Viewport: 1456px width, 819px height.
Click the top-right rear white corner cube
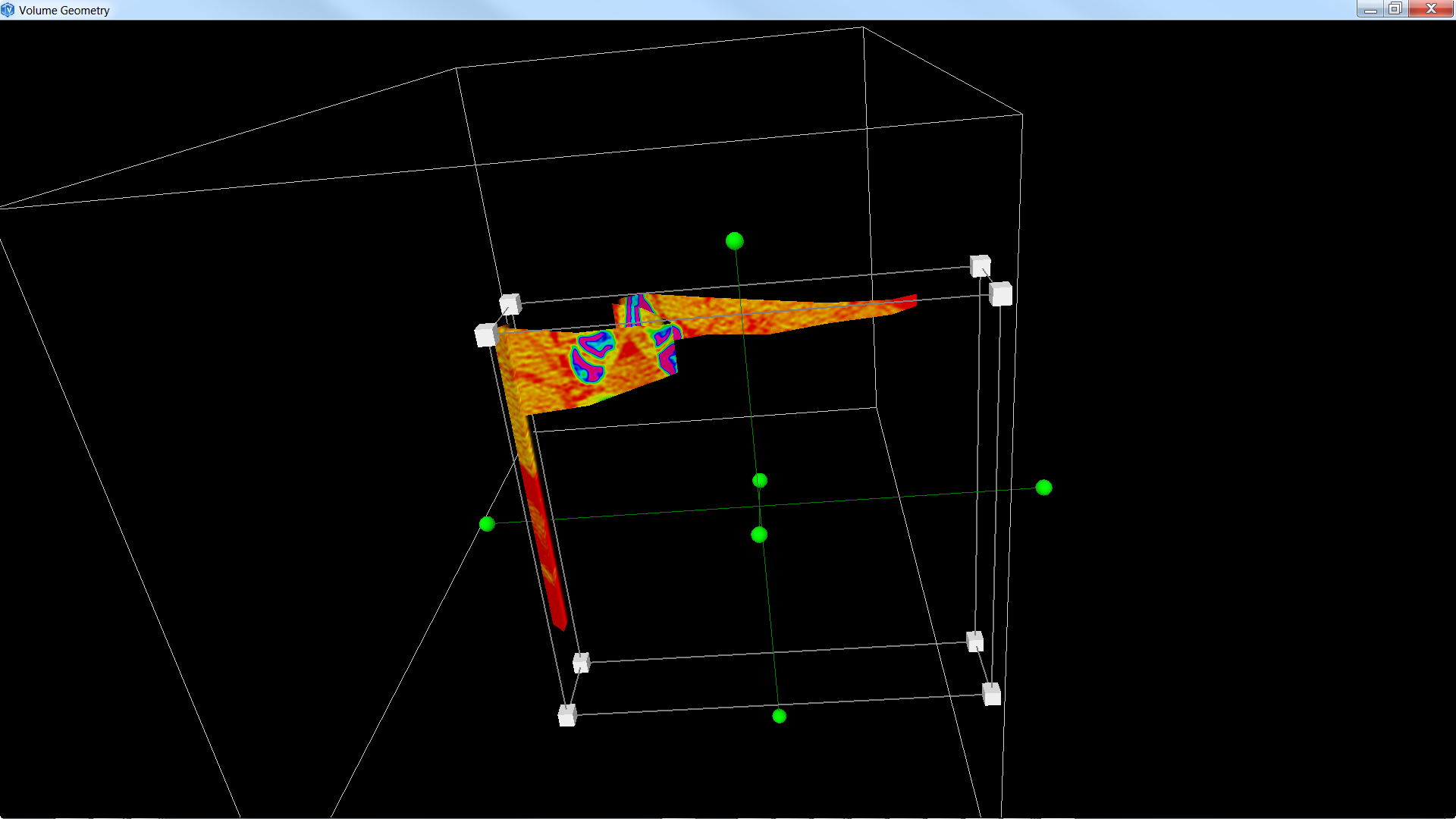click(980, 265)
